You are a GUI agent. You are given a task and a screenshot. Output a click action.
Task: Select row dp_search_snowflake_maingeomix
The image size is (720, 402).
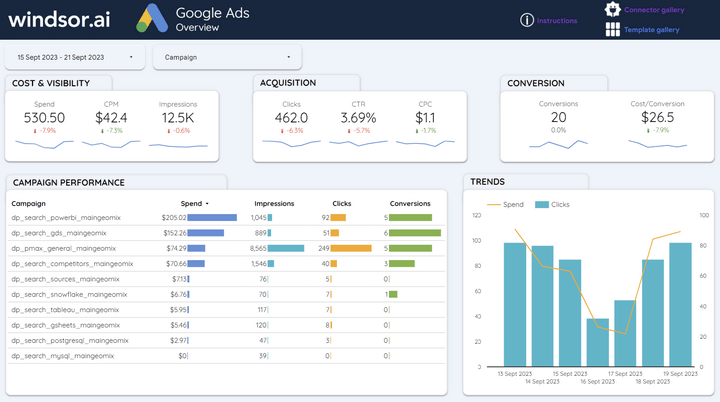click(226, 294)
